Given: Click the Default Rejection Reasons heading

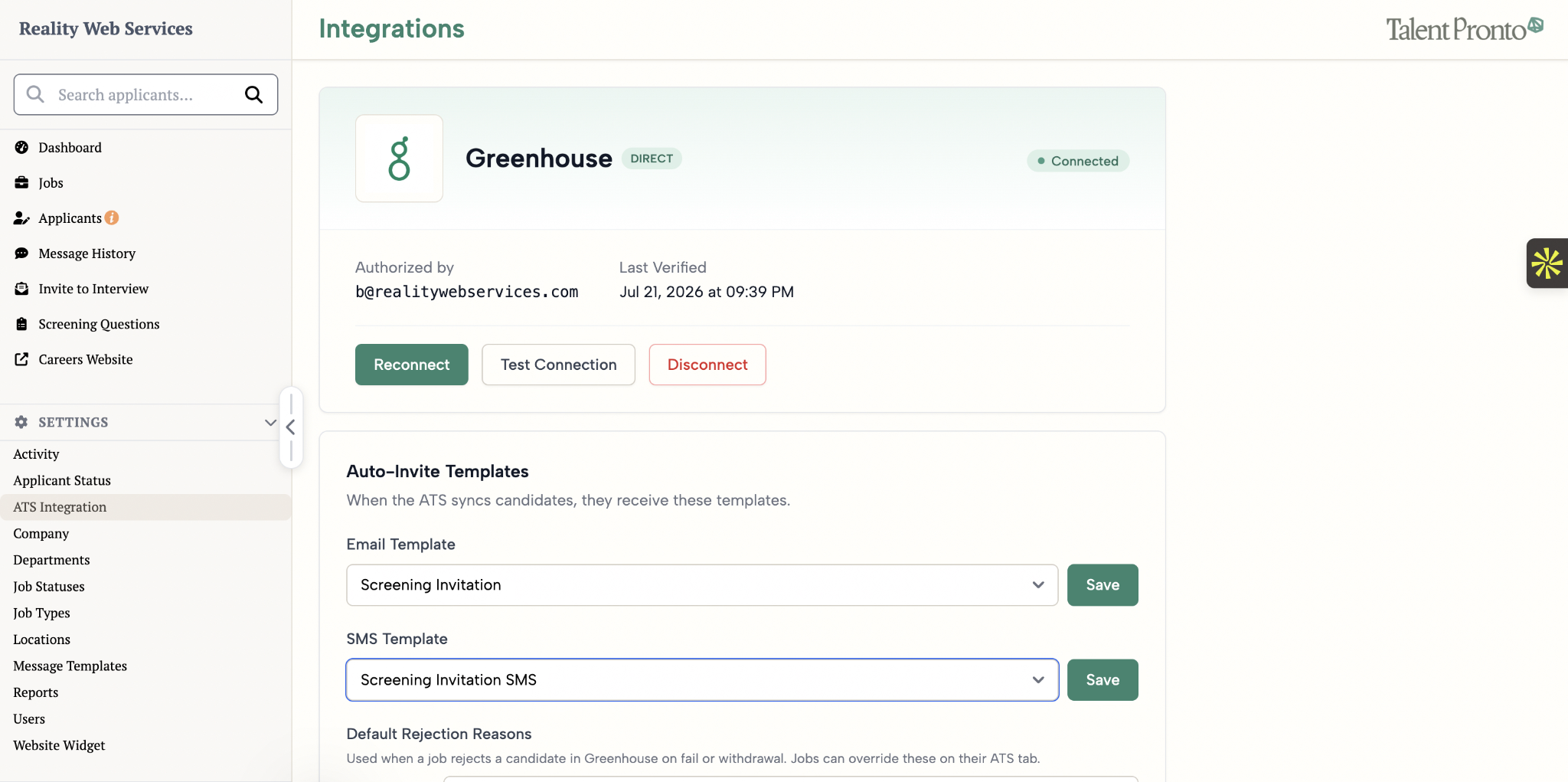Looking at the screenshot, I should coord(439,734).
